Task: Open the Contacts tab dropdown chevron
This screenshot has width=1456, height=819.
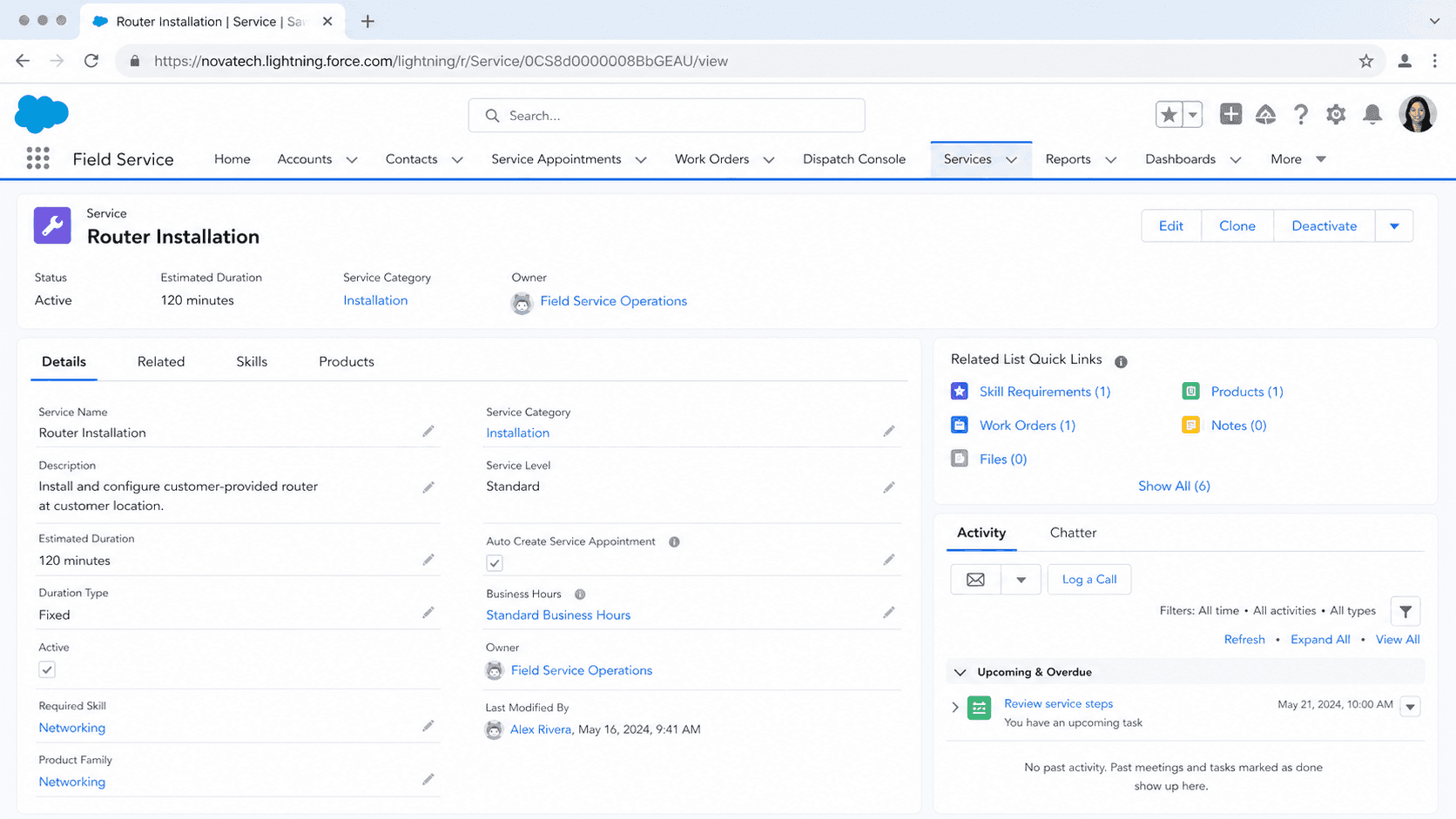Action: pos(457,160)
